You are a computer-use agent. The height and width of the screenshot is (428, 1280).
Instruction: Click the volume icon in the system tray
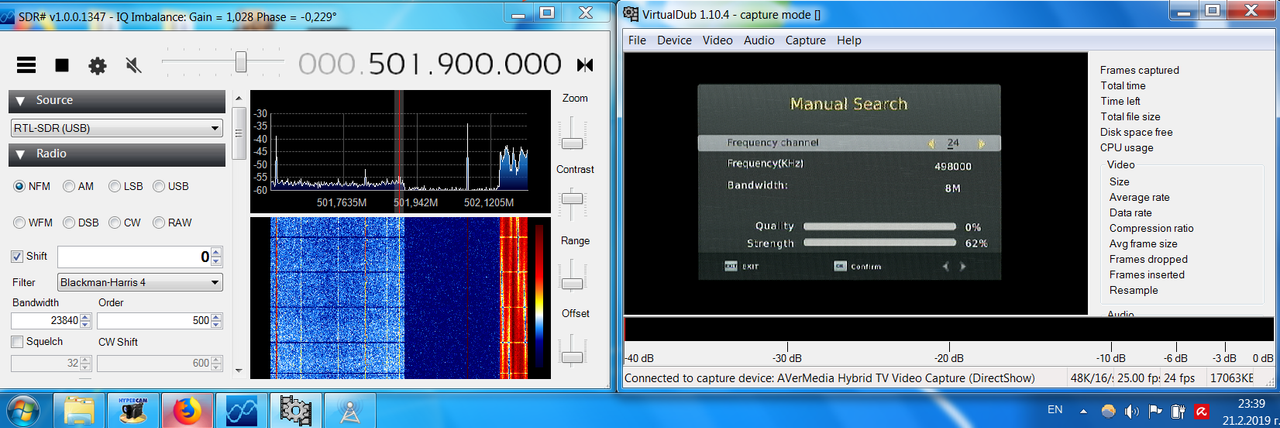pyautogui.click(x=1131, y=411)
